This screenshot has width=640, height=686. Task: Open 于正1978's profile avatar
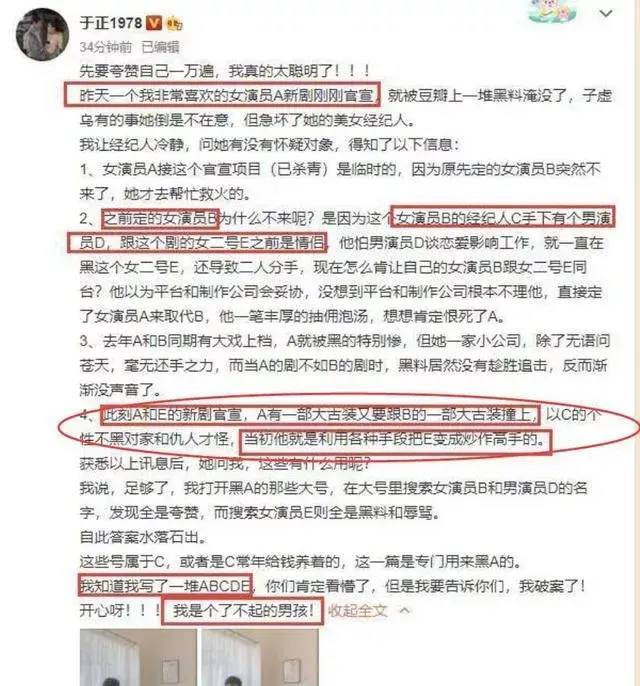point(42,34)
